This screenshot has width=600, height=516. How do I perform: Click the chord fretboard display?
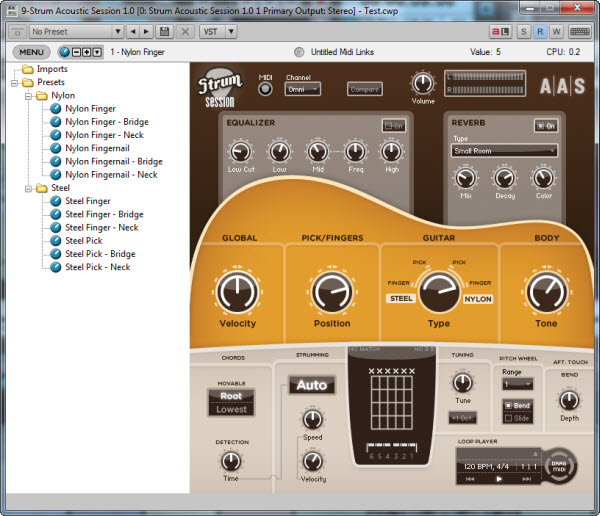pos(391,402)
